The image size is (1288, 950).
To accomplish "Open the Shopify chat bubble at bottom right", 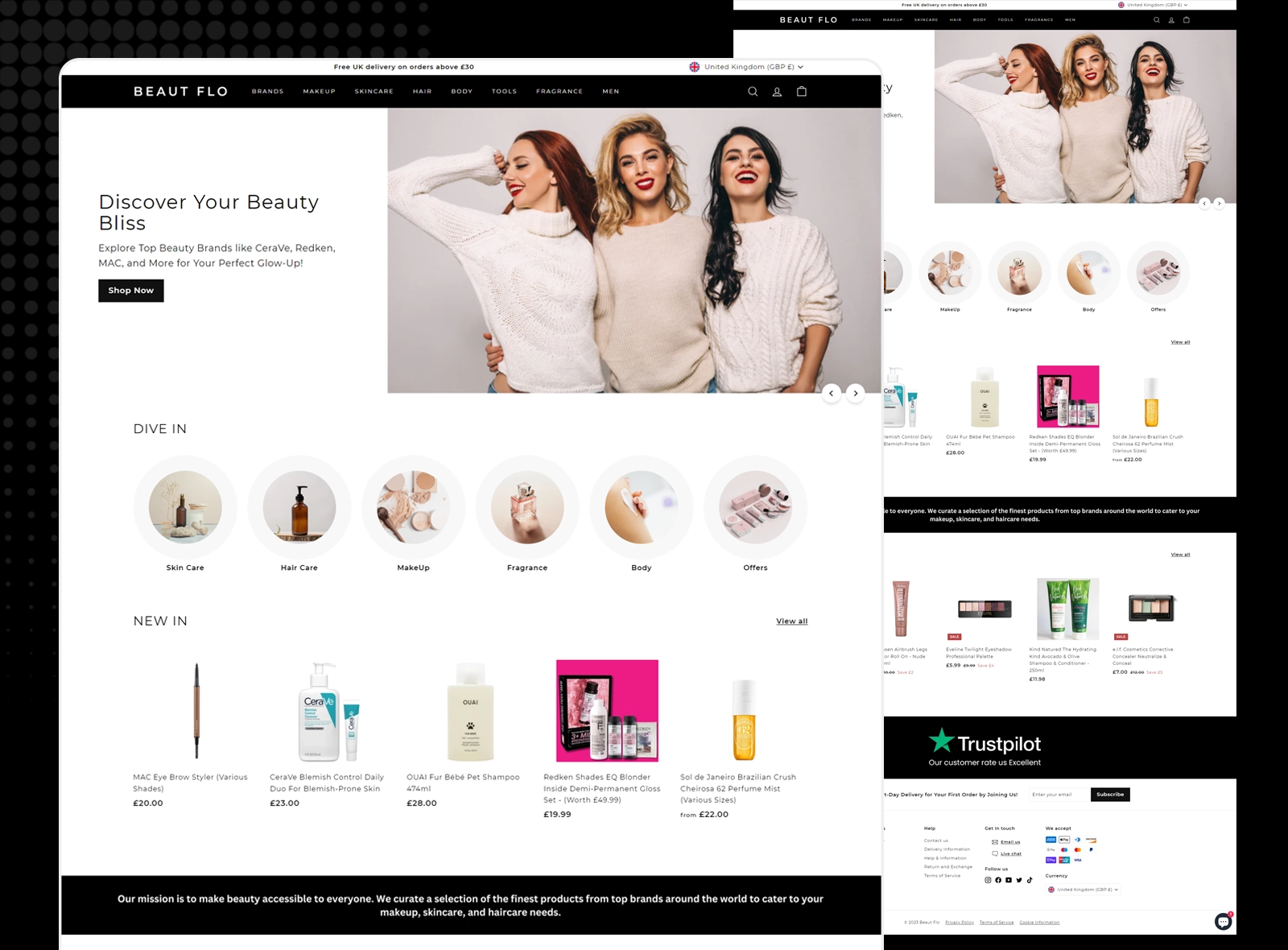I will (x=1223, y=922).
